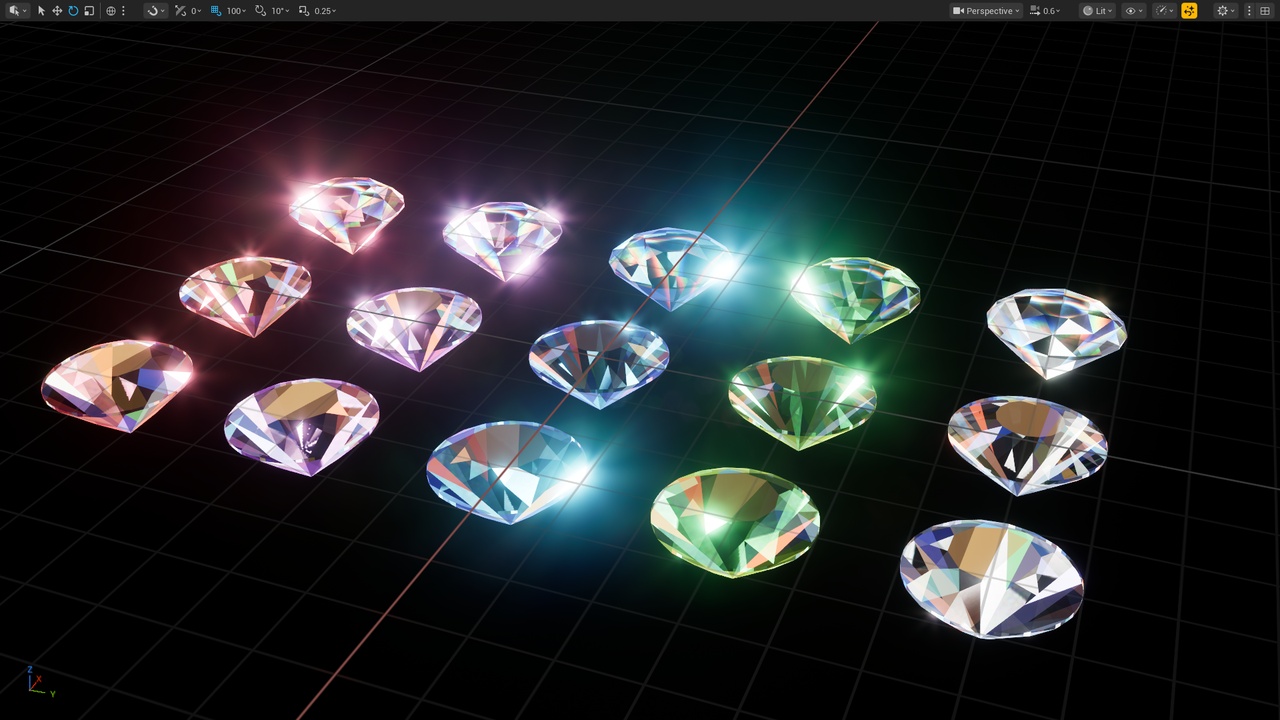Open the three-dot options menu at top right

[x=1249, y=11]
